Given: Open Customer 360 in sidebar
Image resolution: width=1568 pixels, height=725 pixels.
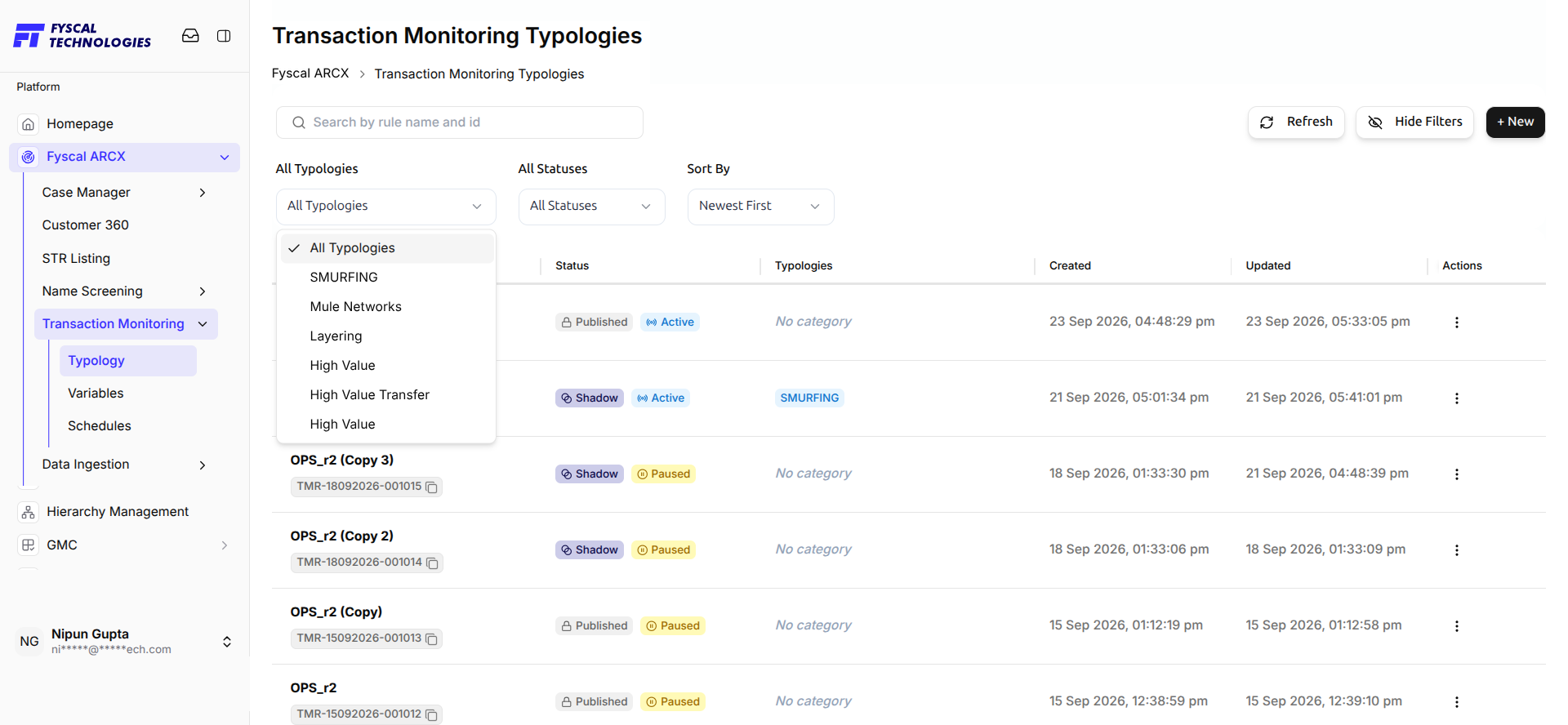Looking at the screenshot, I should tap(86, 225).
